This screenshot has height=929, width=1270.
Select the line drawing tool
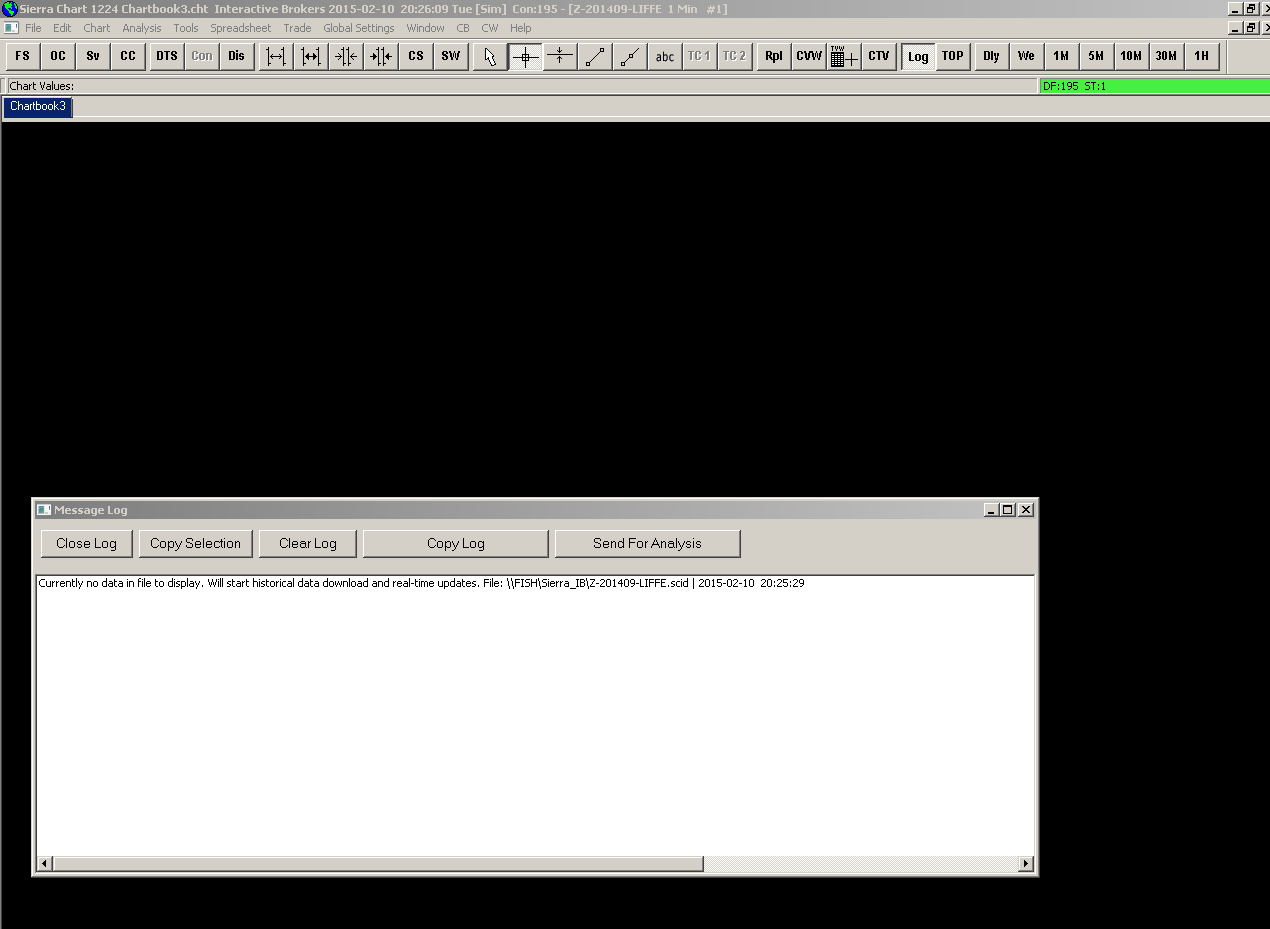[595, 56]
